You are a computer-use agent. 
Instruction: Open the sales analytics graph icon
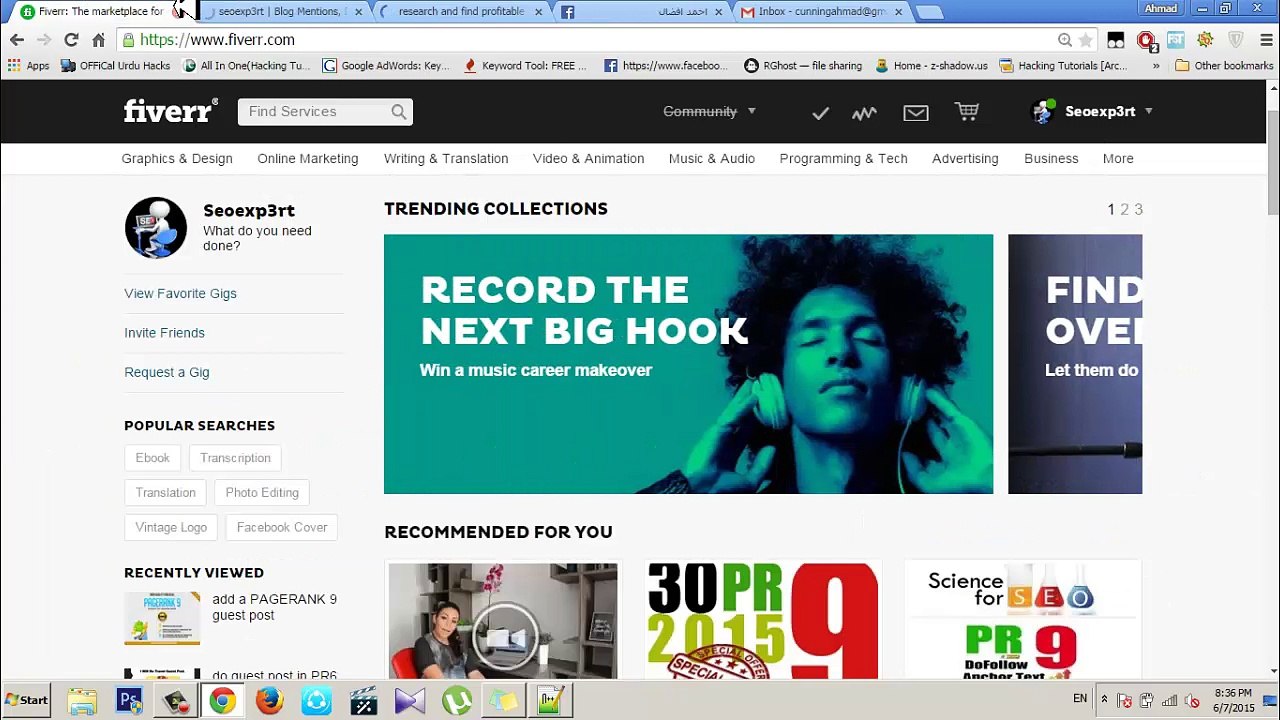[x=864, y=113]
